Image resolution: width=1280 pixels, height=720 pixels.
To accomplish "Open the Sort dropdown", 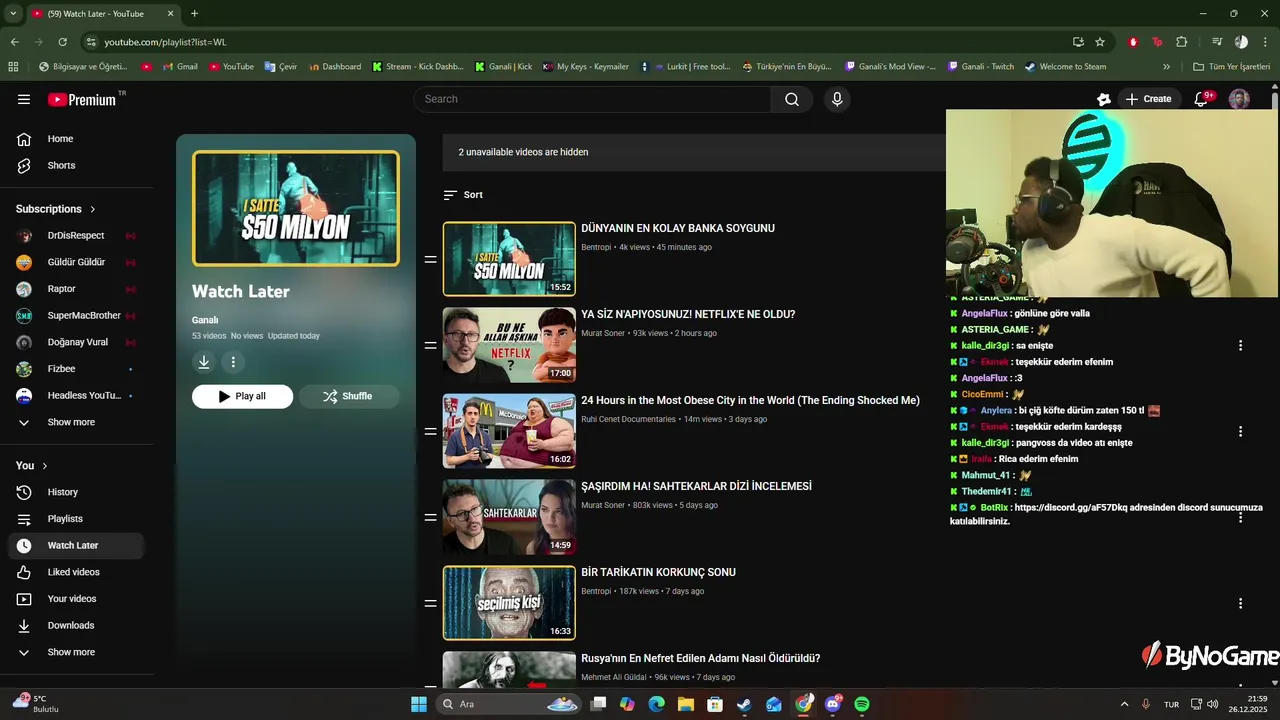I will [463, 195].
